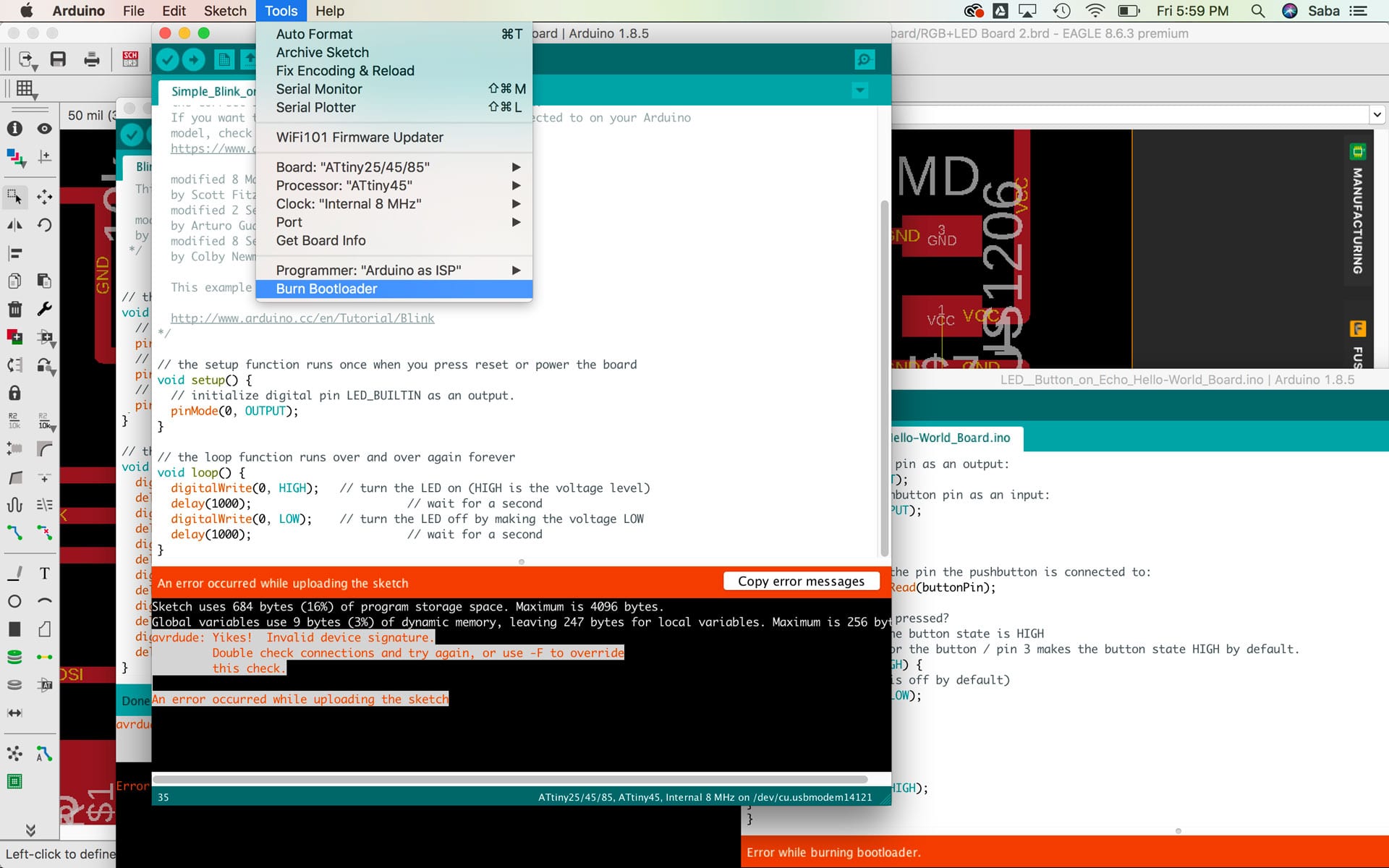Viewport: 1389px width, 868px height.
Task: Select the EAGLE Via tool
Action: click(x=14, y=657)
